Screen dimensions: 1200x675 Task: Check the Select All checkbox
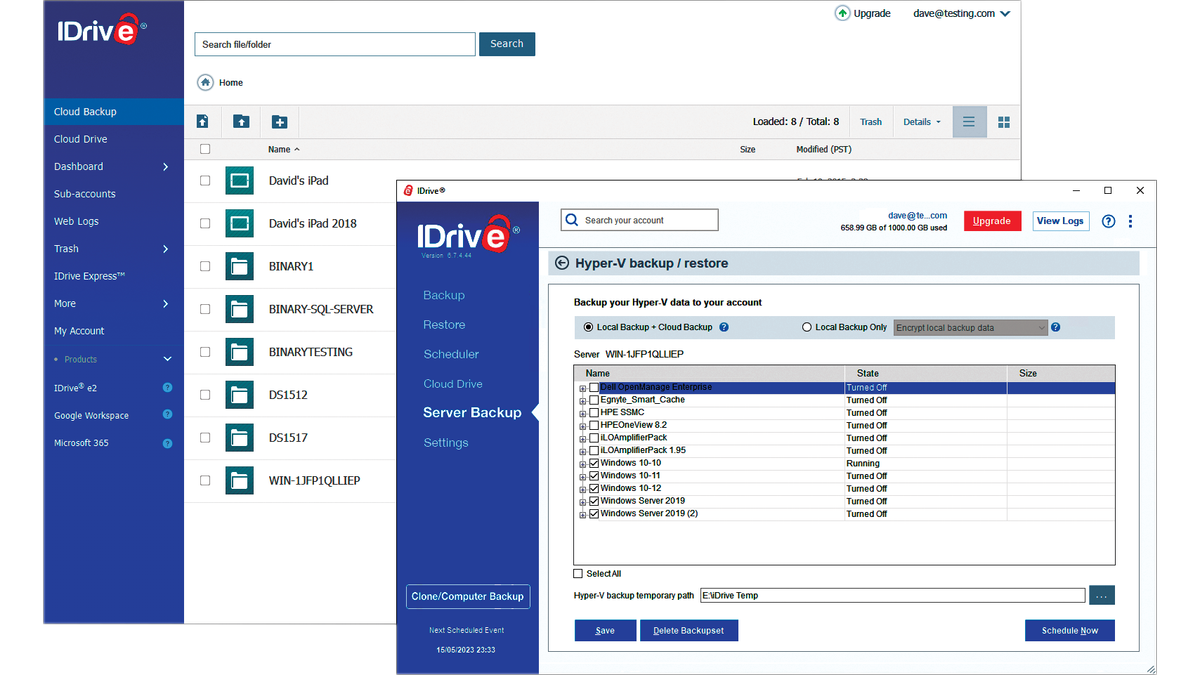point(577,573)
